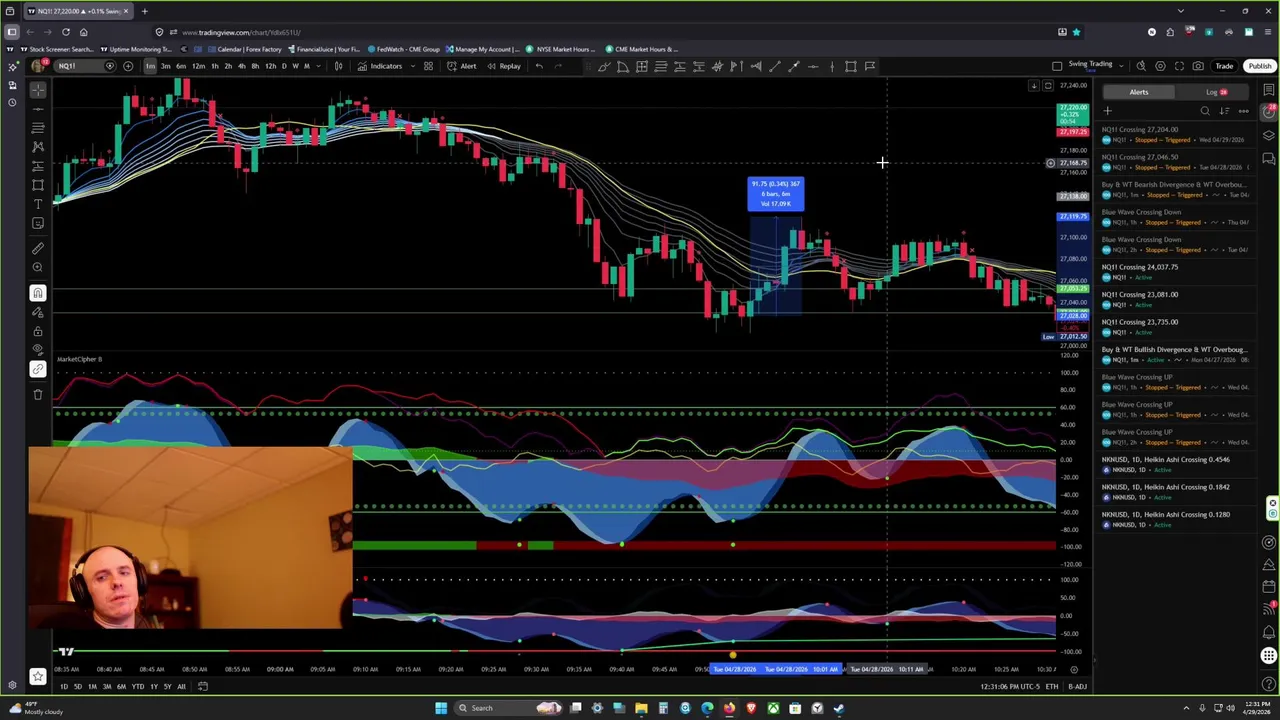This screenshot has height=720, width=1280.
Task: Enter fullscreen mode
Action: 1179,66
